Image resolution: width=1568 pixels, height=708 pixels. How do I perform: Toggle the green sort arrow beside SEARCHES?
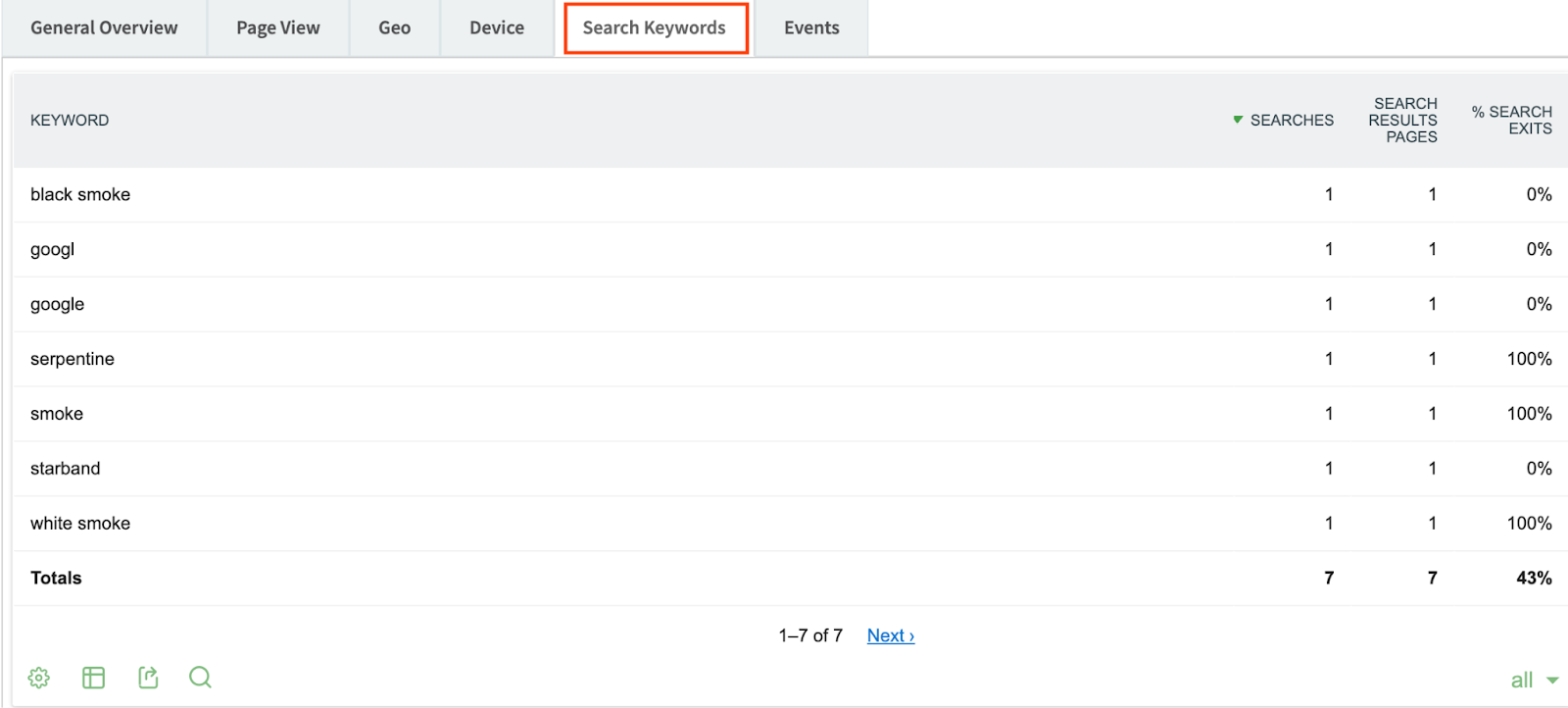click(1238, 120)
